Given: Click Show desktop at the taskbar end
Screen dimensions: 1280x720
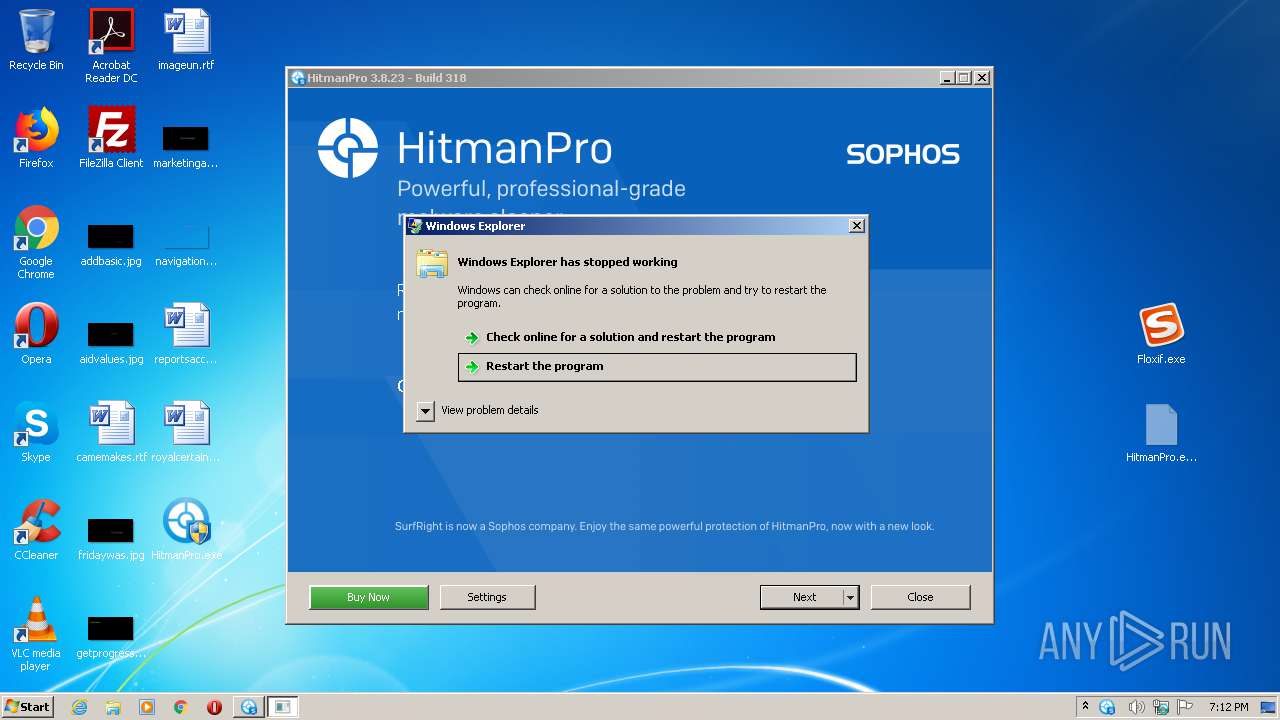Looking at the screenshot, I should point(1269,707).
